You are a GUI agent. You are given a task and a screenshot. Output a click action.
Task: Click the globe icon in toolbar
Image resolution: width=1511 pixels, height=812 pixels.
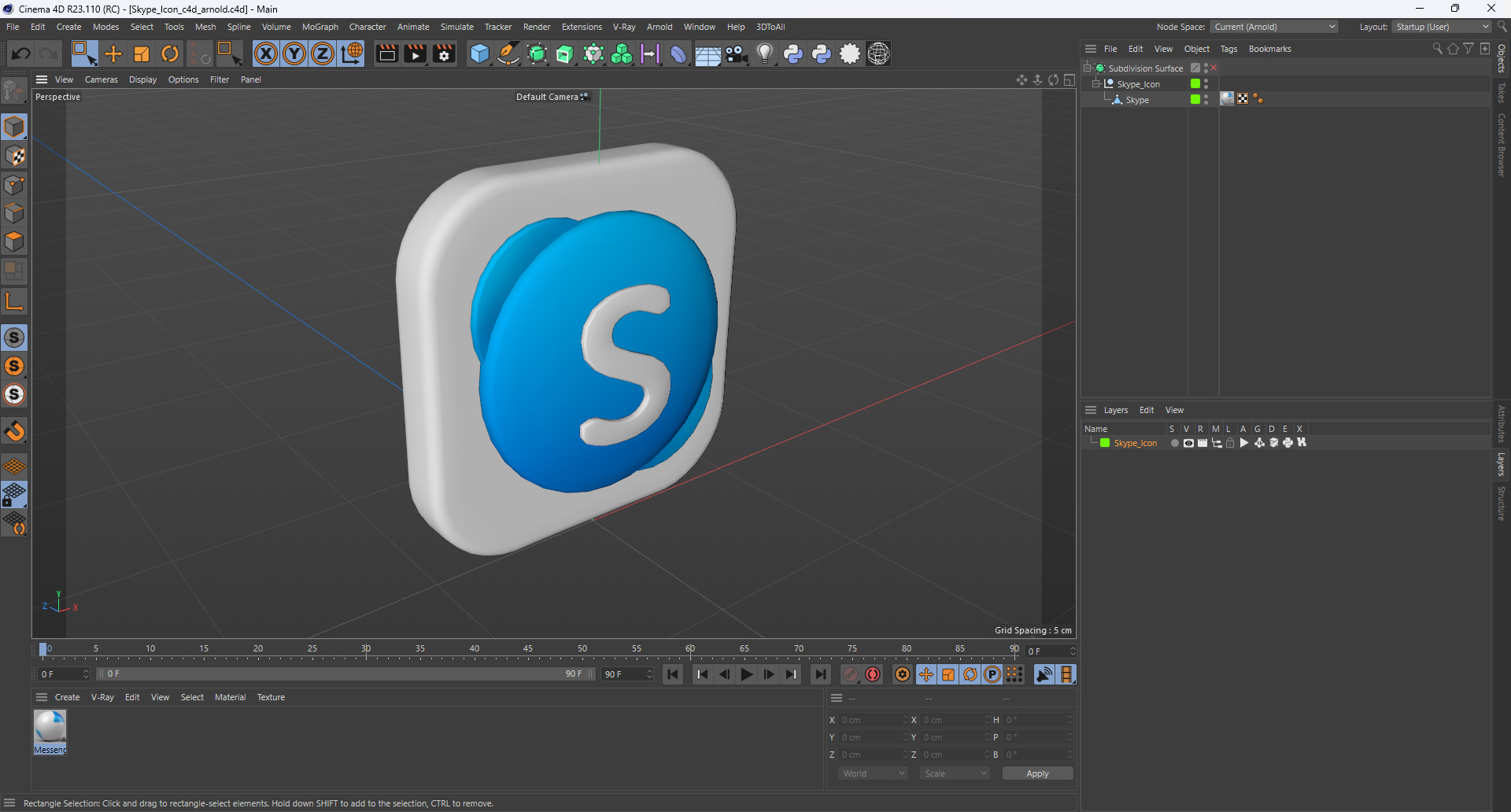(878, 54)
